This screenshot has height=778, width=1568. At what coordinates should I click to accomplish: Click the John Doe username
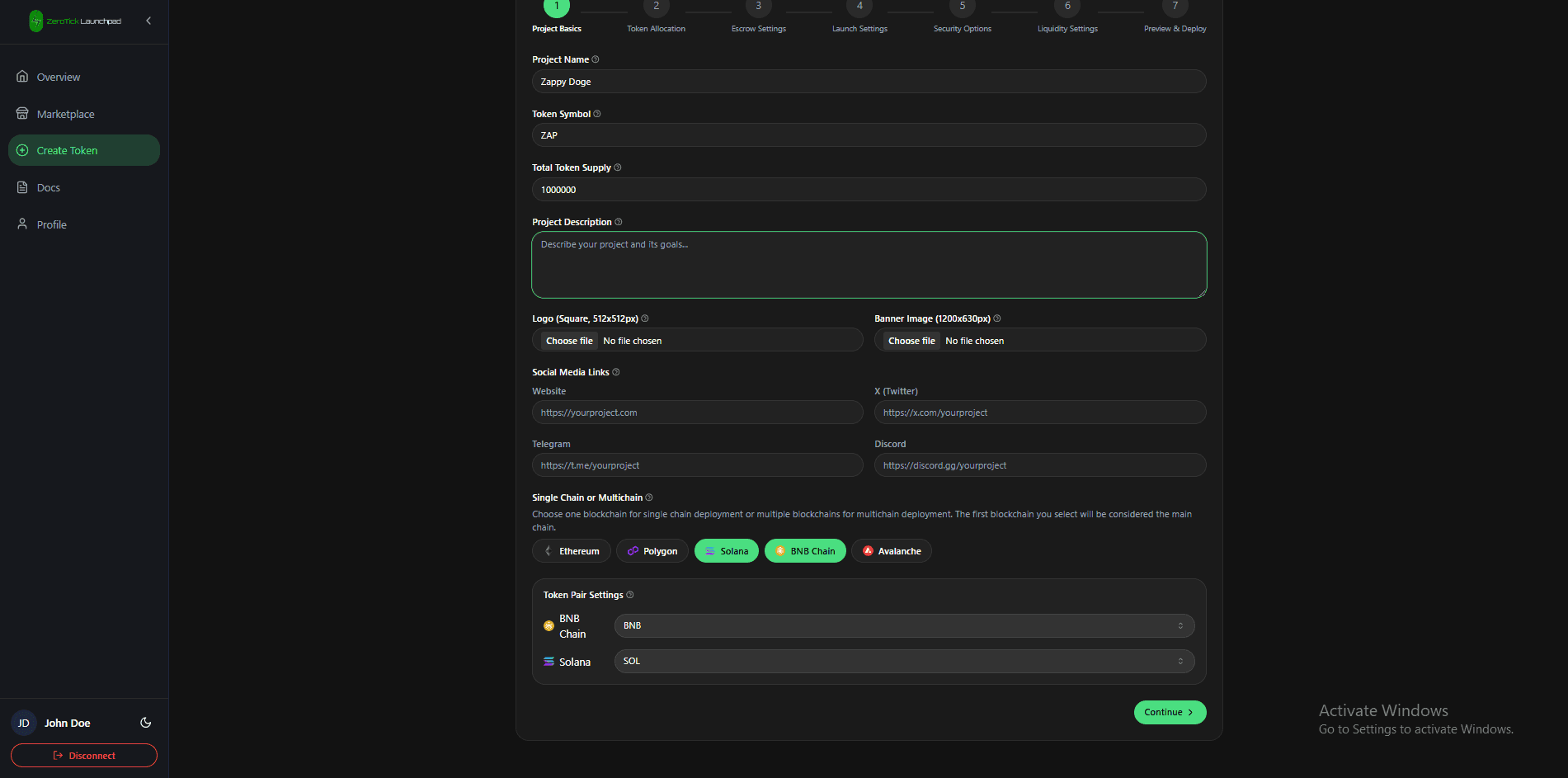coord(68,724)
